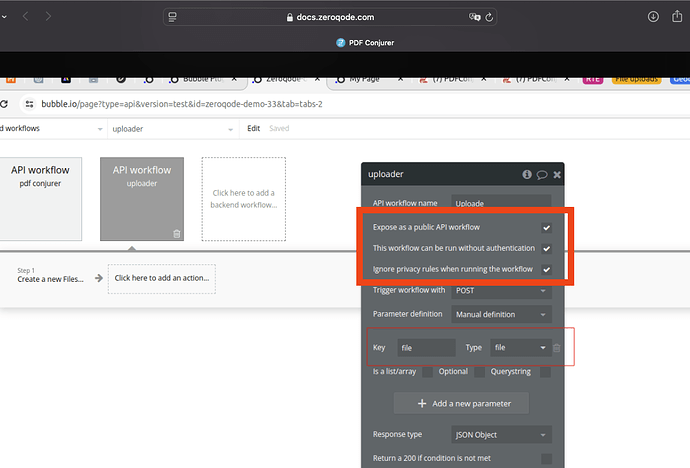Viewport: 690px width, 468px height.
Task: Click the Safari back arrow
Action: point(25,17)
